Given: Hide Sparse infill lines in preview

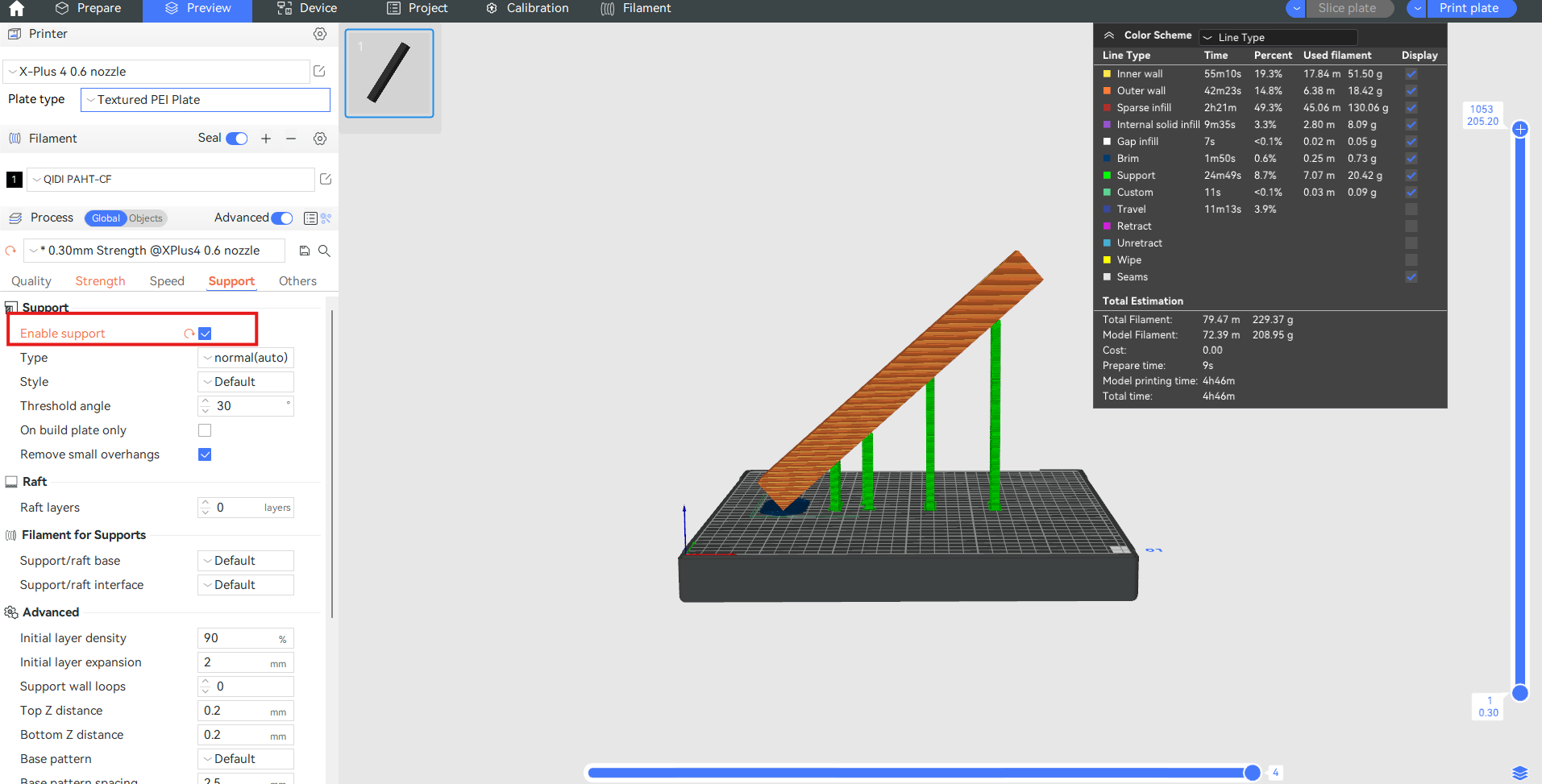Looking at the screenshot, I should point(1411,108).
